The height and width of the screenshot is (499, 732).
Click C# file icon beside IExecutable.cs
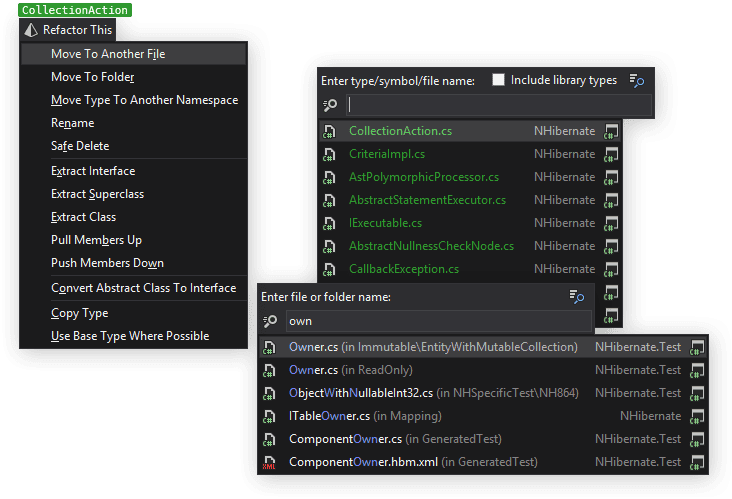tap(329, 224)
